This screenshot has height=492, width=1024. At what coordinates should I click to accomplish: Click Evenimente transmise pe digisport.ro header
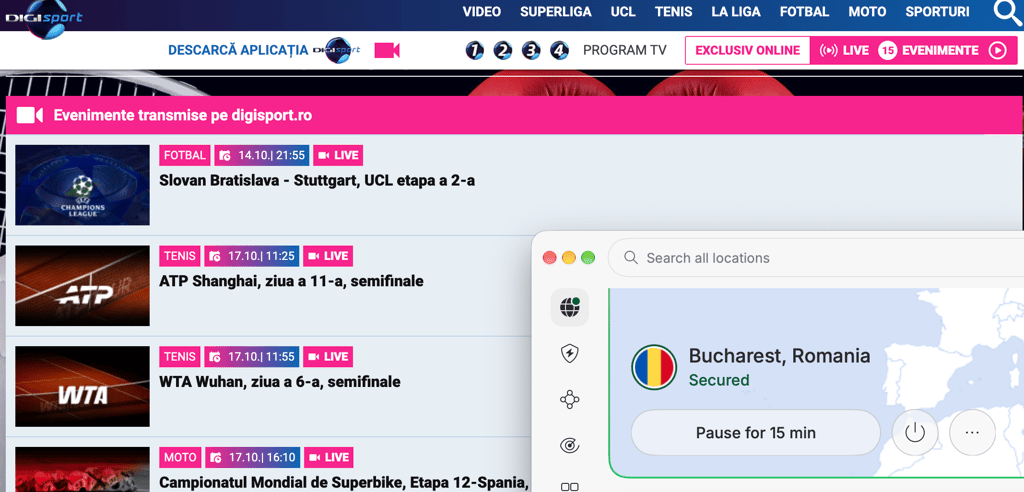click(183, 116)
